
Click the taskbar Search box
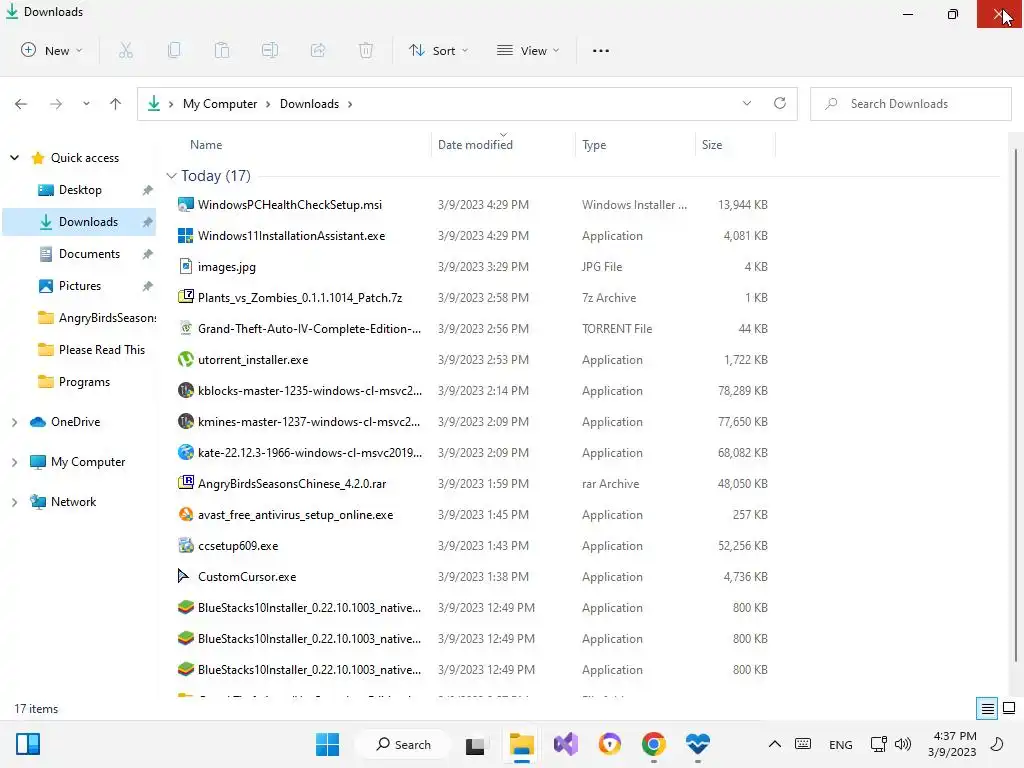tap(404, 744)
